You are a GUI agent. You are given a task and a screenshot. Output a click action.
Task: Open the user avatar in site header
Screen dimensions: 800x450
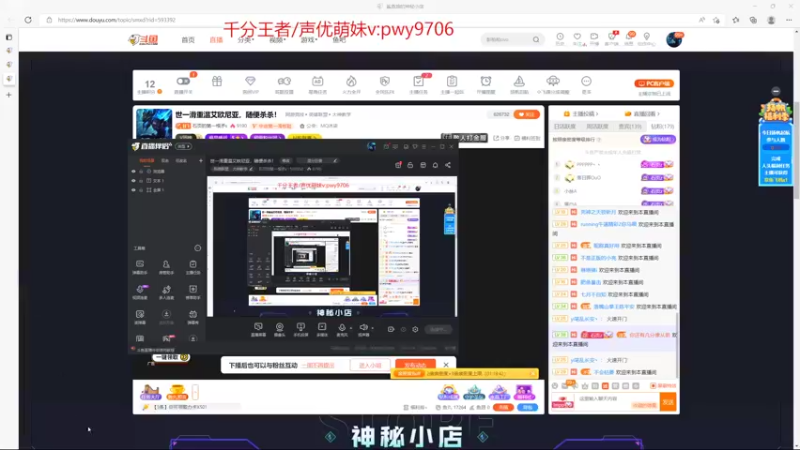674,39
